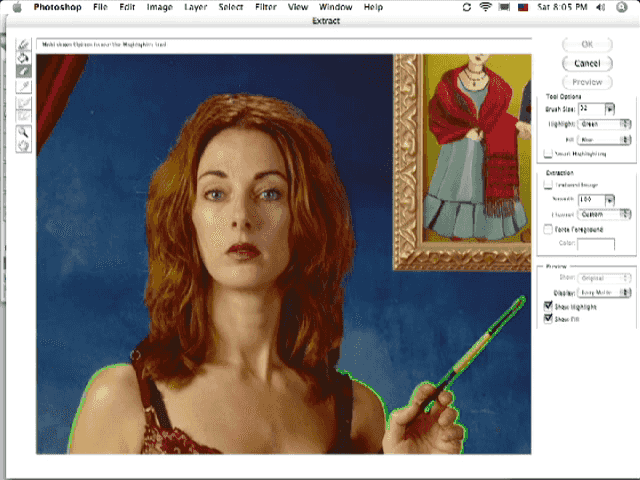
Task: Pick the Eyedropper tool
Action: pos(24,87)
